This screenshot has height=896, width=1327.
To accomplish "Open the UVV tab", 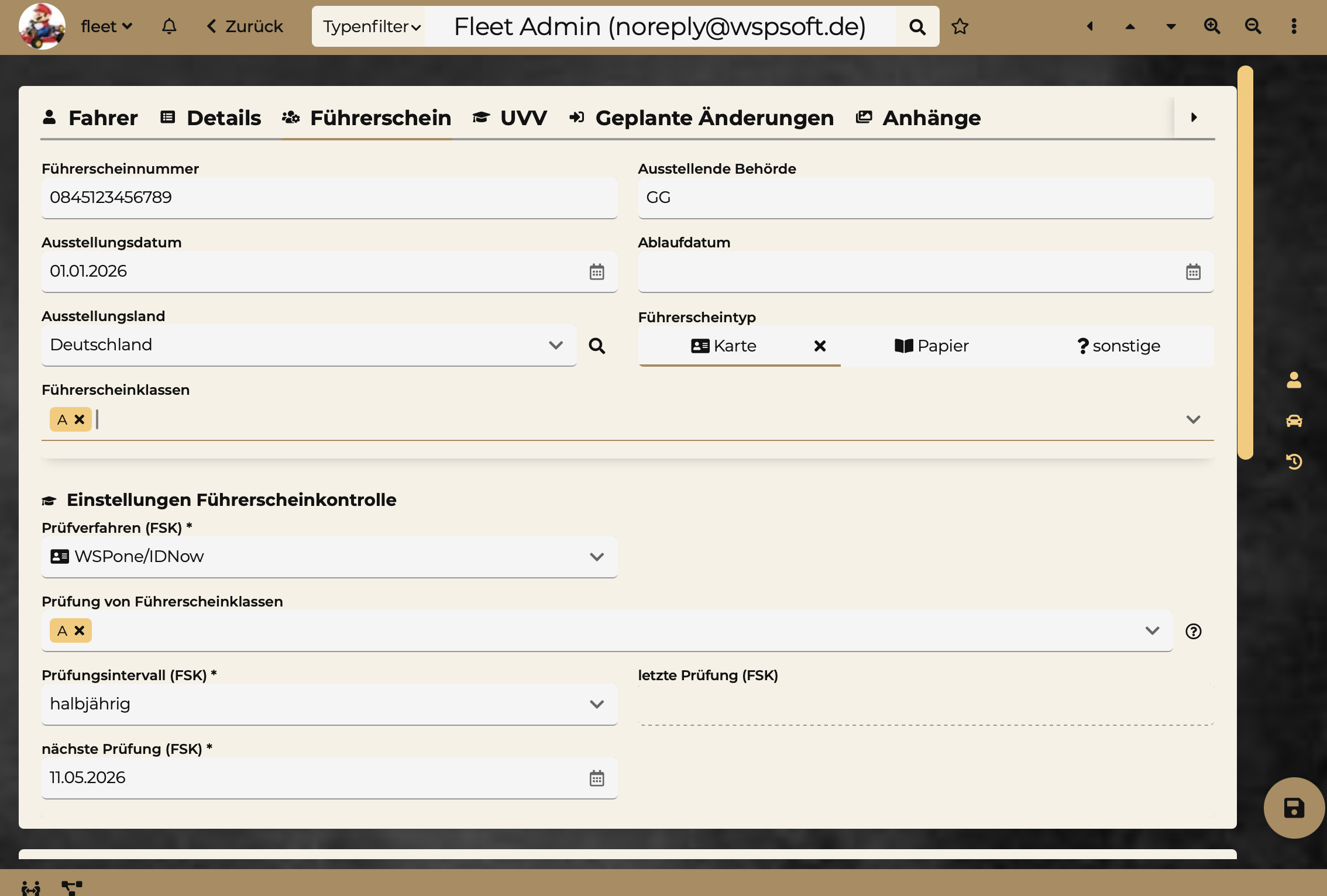I will point(510,118).
